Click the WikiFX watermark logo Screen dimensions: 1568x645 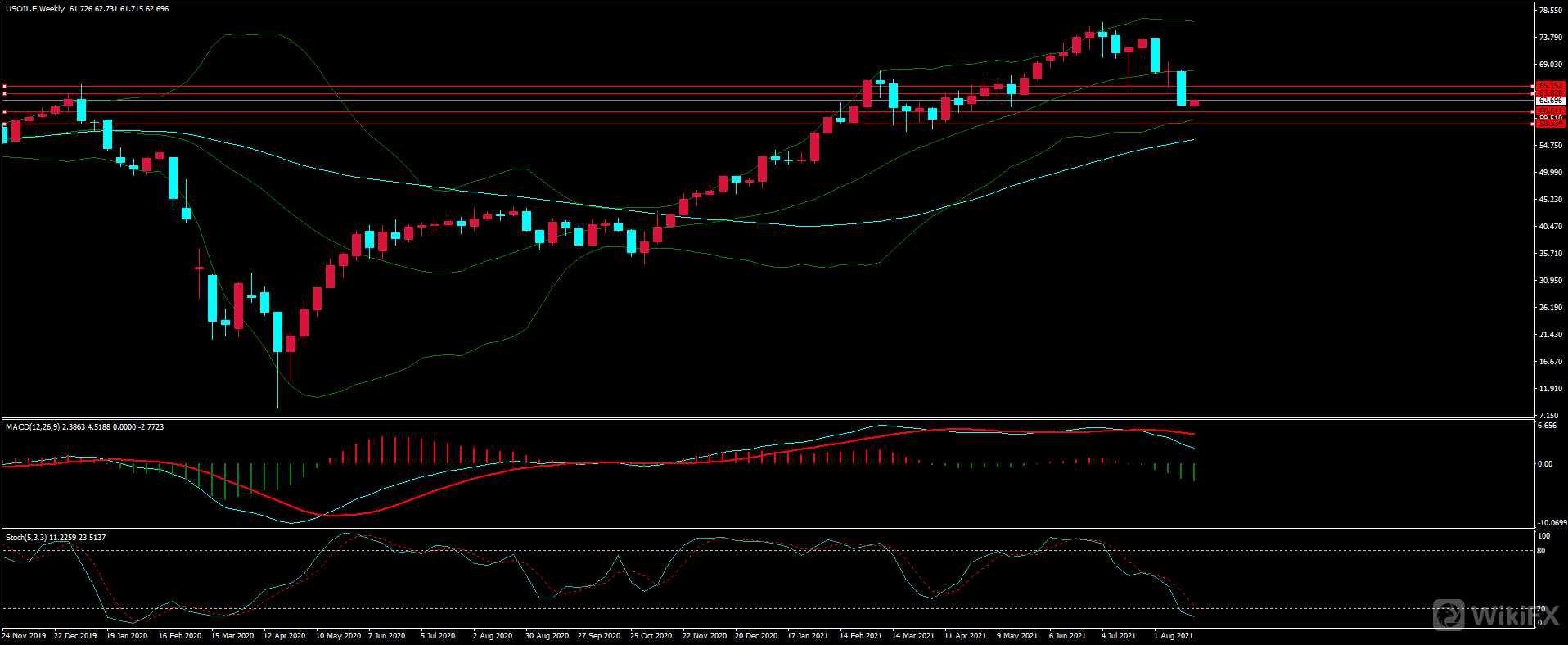pos(1494,615)
